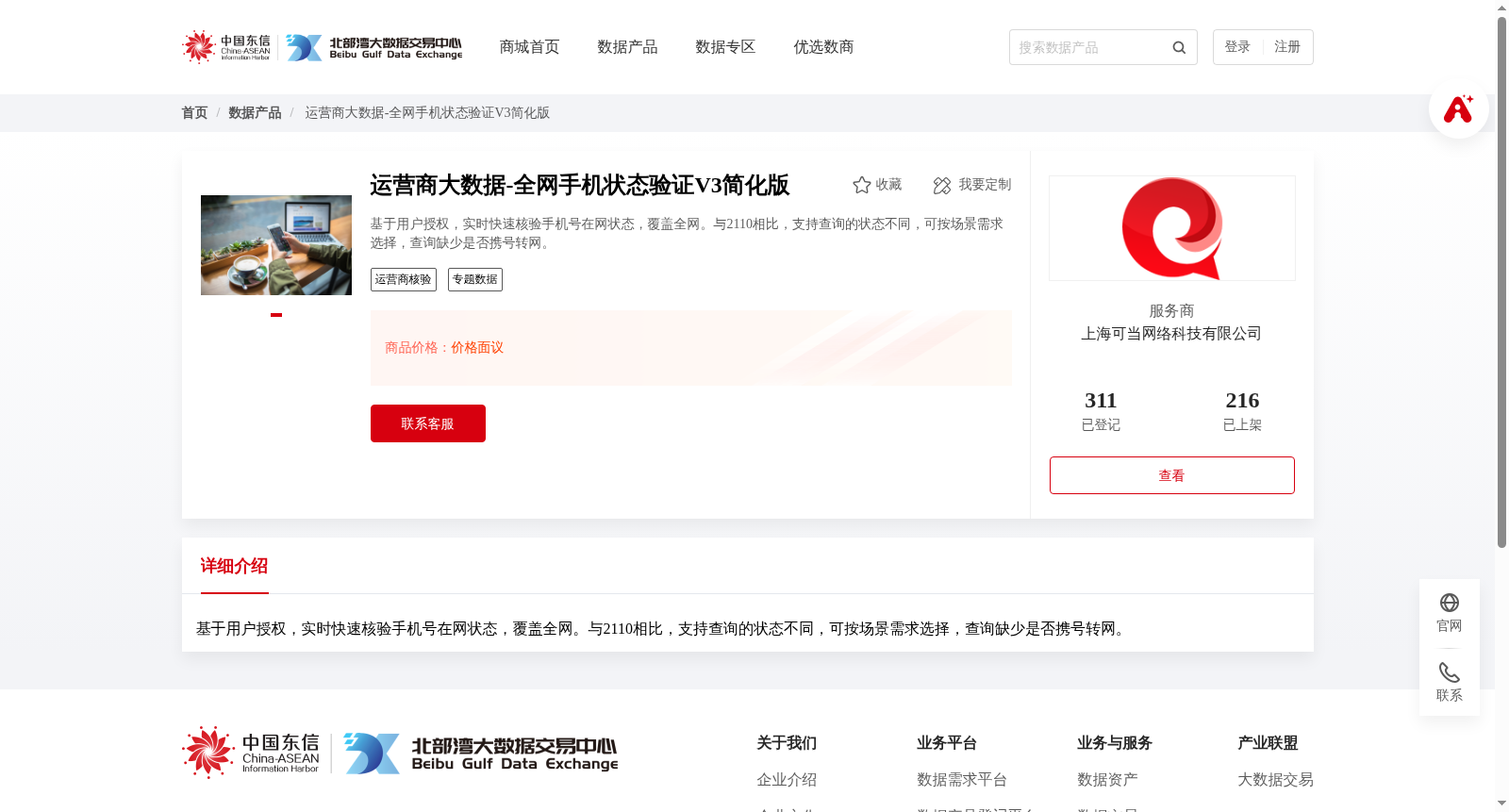Click the Beibu Gulf Data Exchange header logo
1509x812 pixels.
point(374,47)
